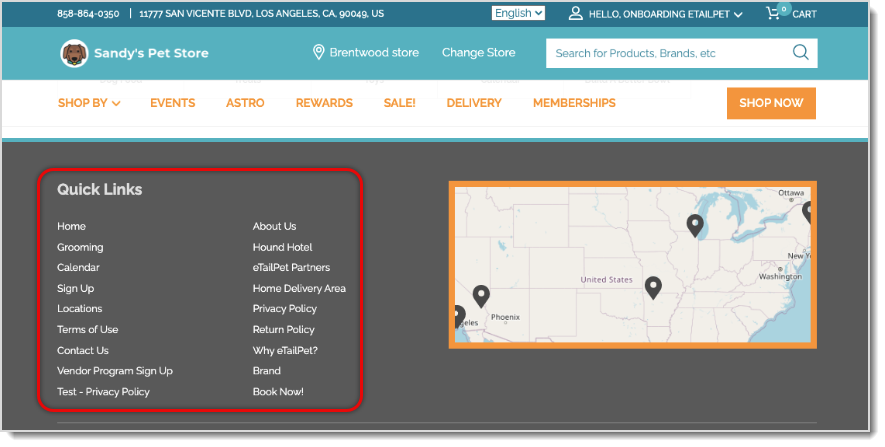Click the Washington label on the map
This screenshot has height=447, width=885.
coord(780,277)
